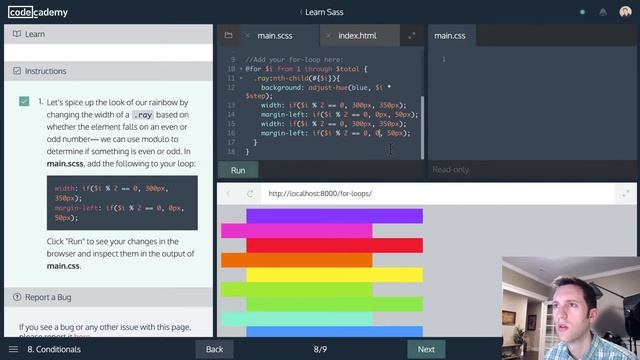Collapse the @for loop fold arrow
The width and height of the screenshot is (640, 360).
(x=241, y=69)
